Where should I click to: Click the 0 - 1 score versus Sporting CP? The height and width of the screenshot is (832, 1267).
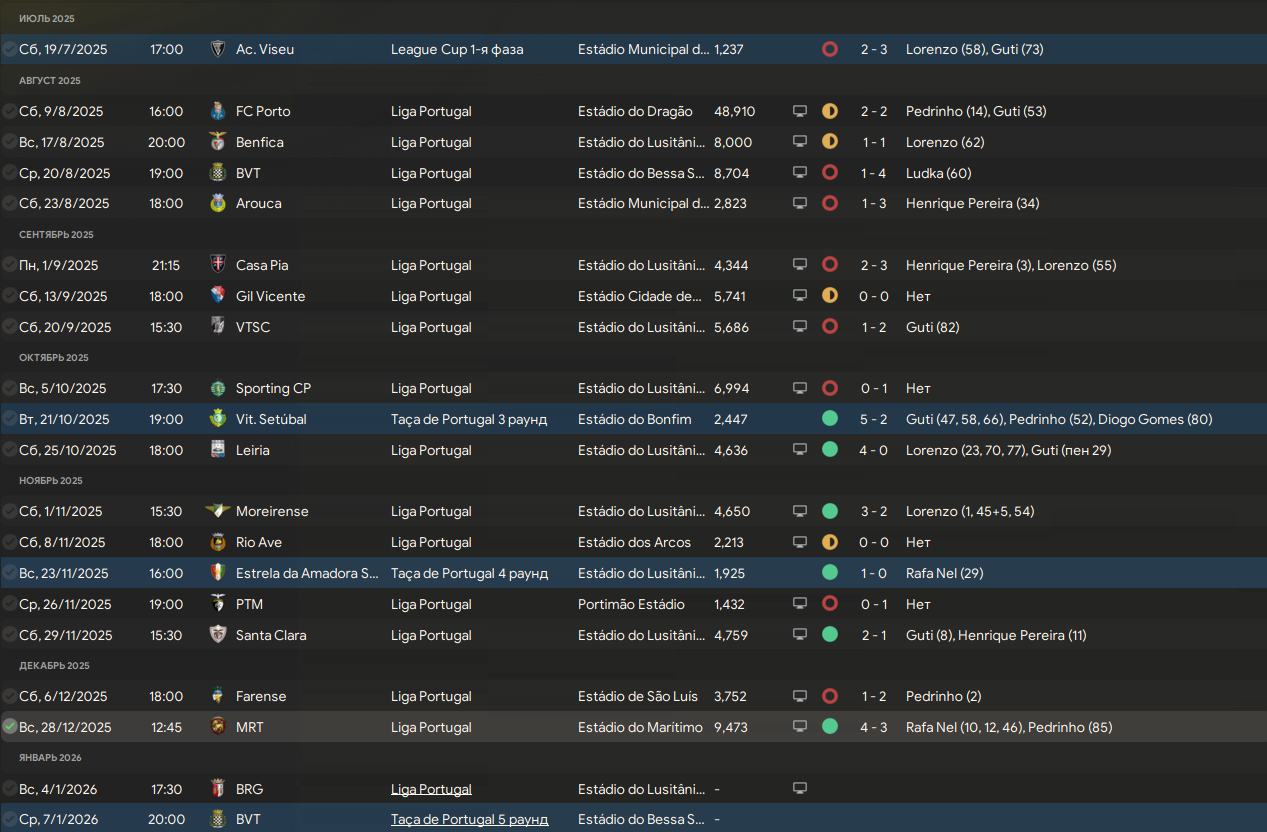(874, 388)
